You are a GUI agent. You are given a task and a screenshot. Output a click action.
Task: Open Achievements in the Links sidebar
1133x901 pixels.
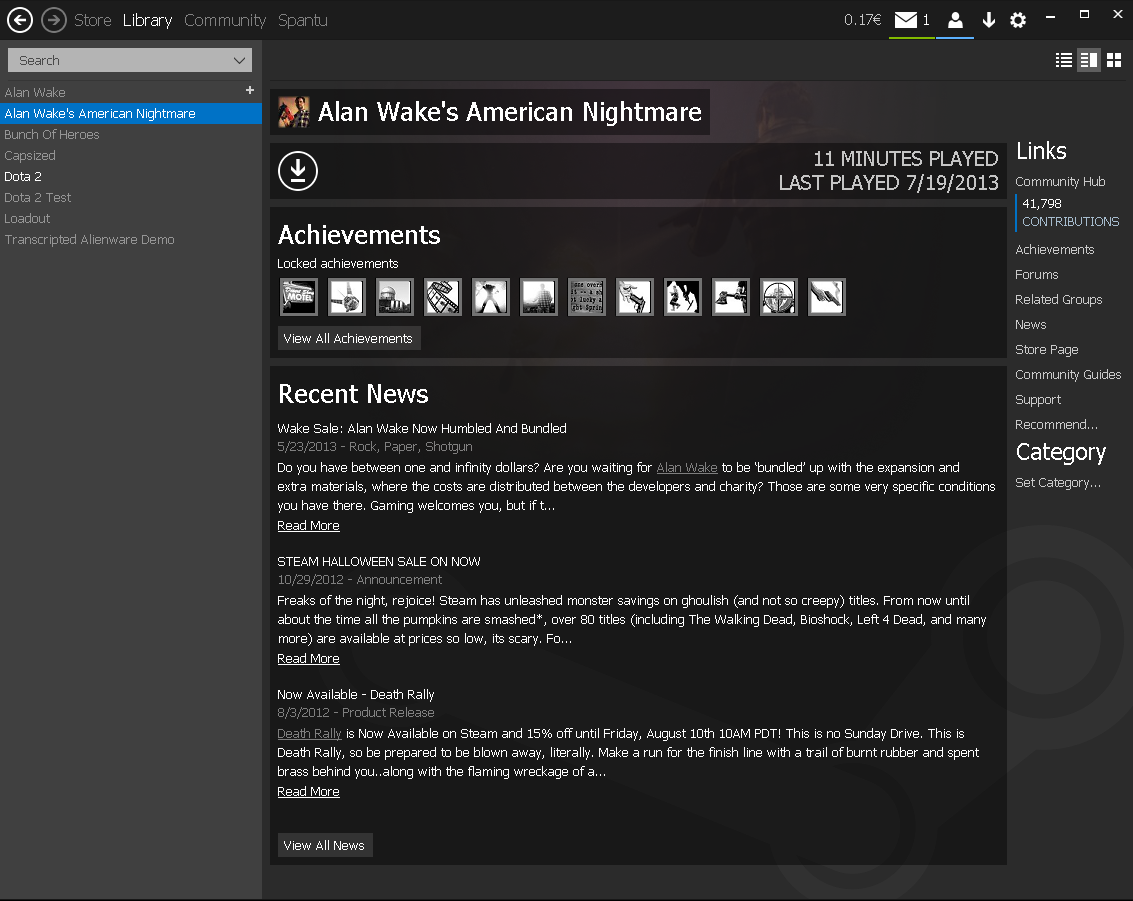[x=1054, y=249]
